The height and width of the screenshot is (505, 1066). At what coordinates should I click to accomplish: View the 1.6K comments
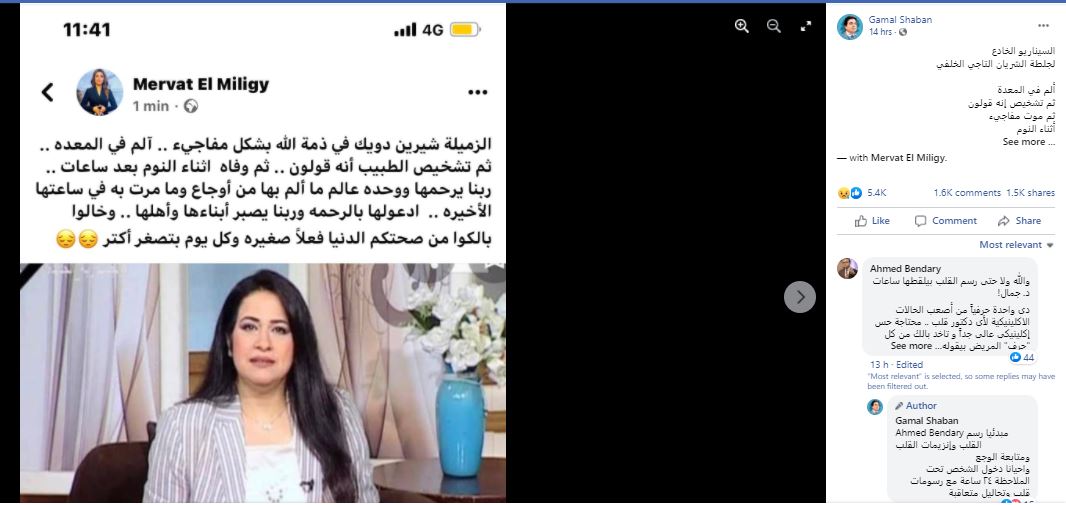point(967,193)
